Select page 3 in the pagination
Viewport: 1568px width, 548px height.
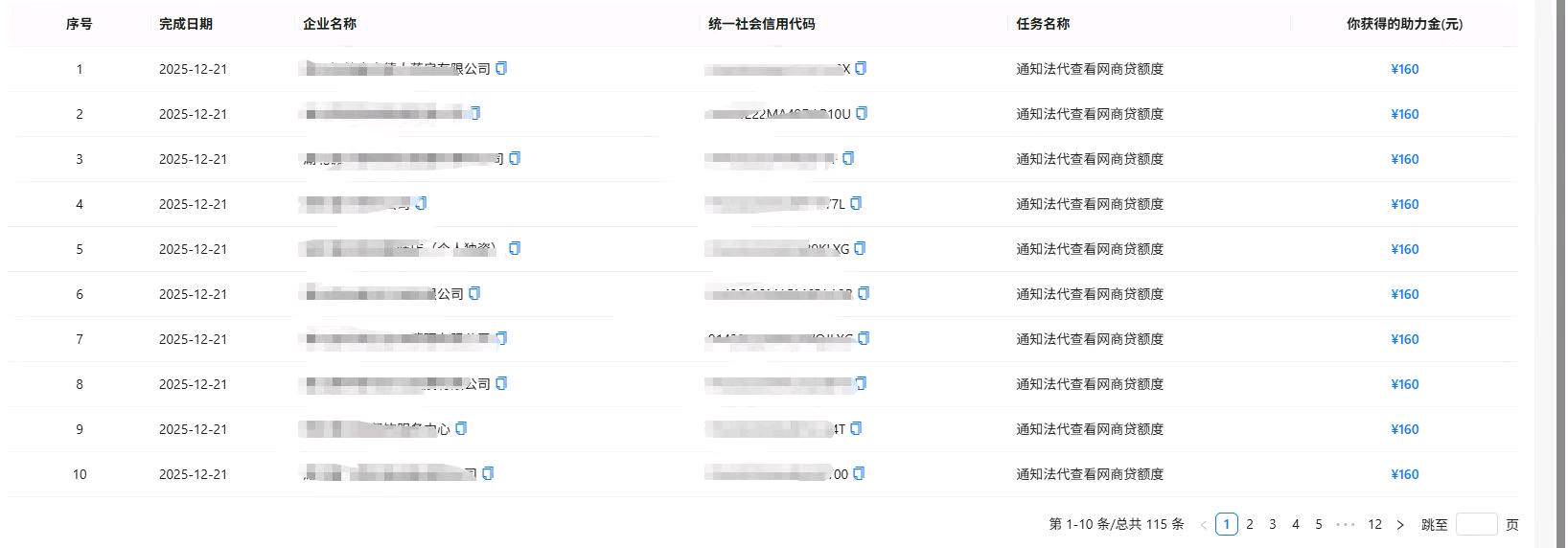[1273, 524]
